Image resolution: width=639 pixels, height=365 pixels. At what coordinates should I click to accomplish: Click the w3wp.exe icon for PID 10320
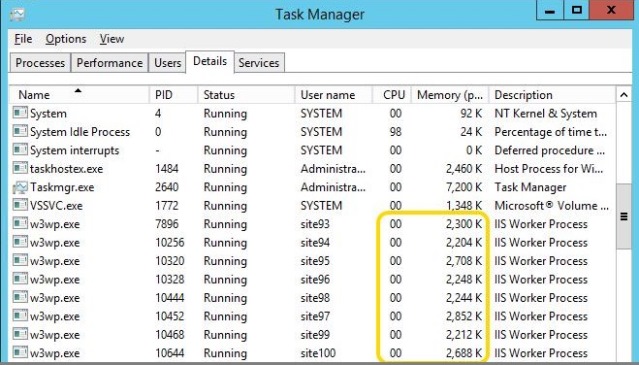coord(20,260)
